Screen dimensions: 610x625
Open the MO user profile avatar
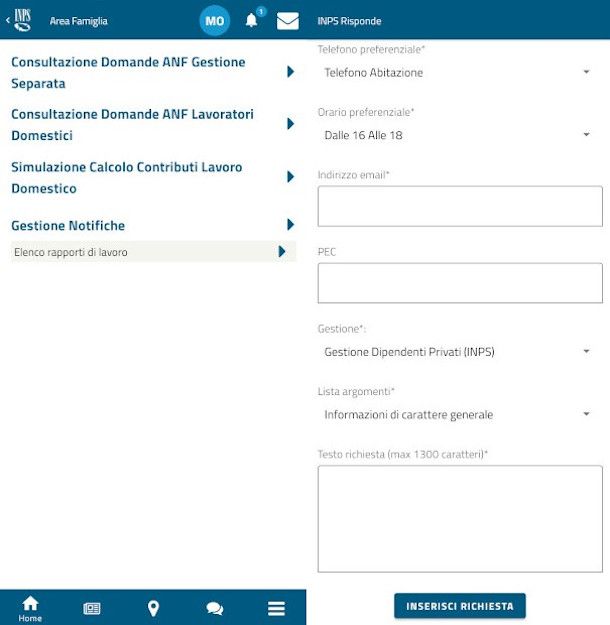click(214, 20)
